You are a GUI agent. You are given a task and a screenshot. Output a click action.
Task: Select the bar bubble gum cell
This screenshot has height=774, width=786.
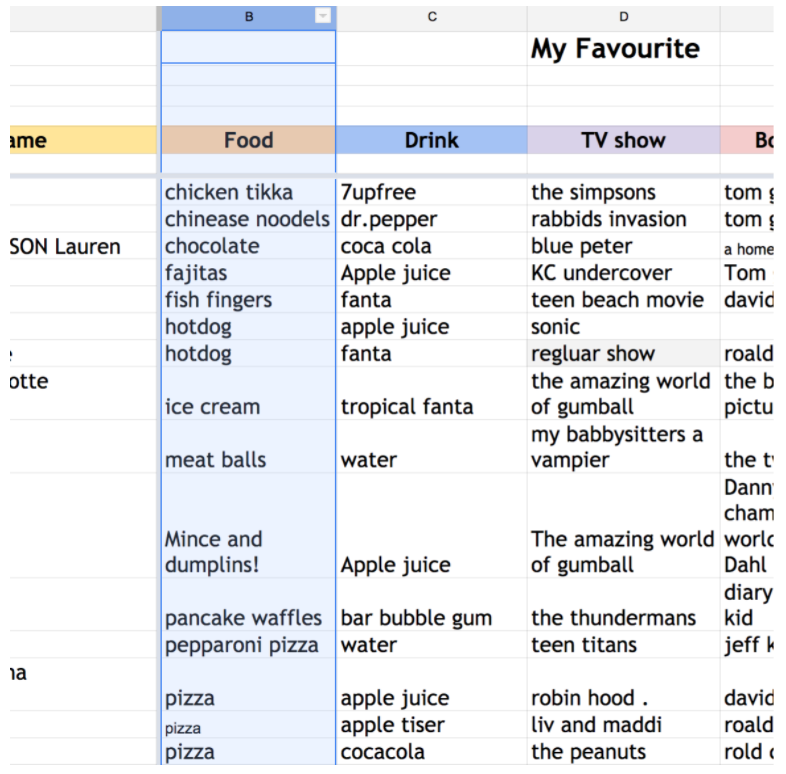pos(432,605)
